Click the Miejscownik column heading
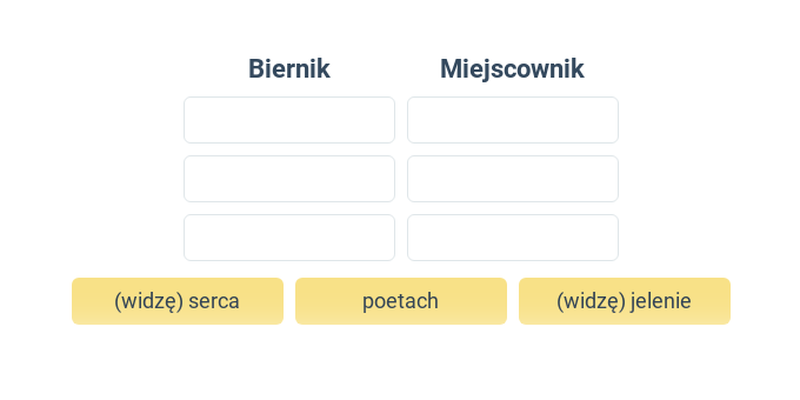The image size is (800, 400). coord(512,69)
